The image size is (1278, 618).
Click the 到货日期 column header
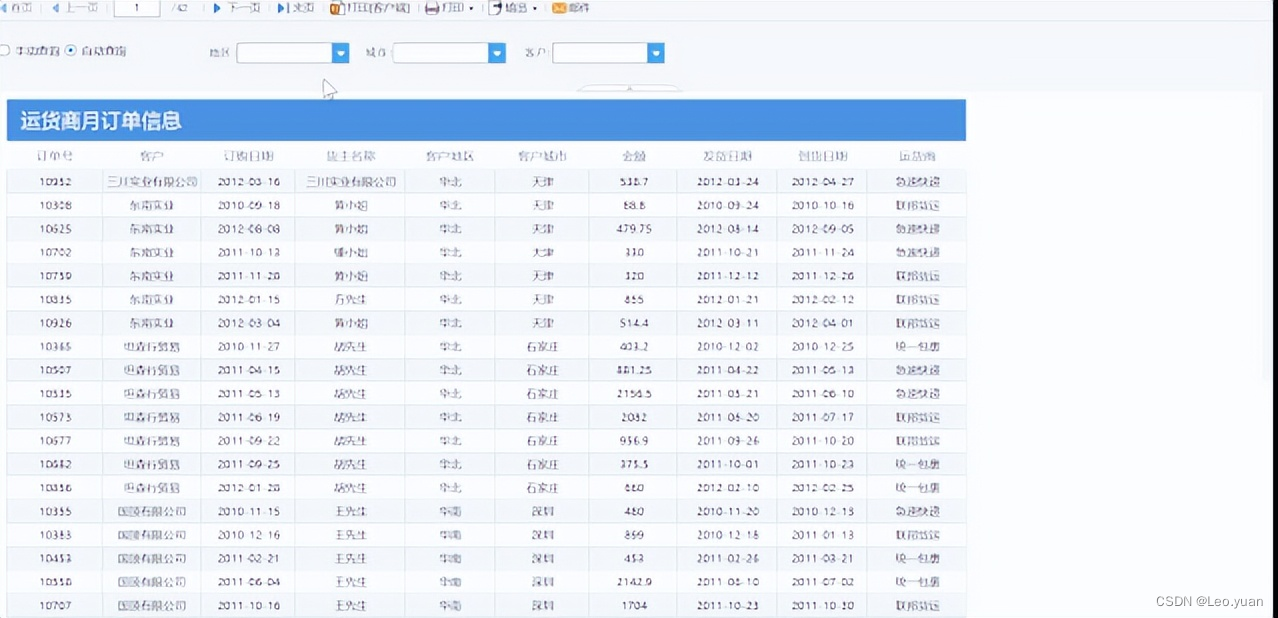(823, 156)
